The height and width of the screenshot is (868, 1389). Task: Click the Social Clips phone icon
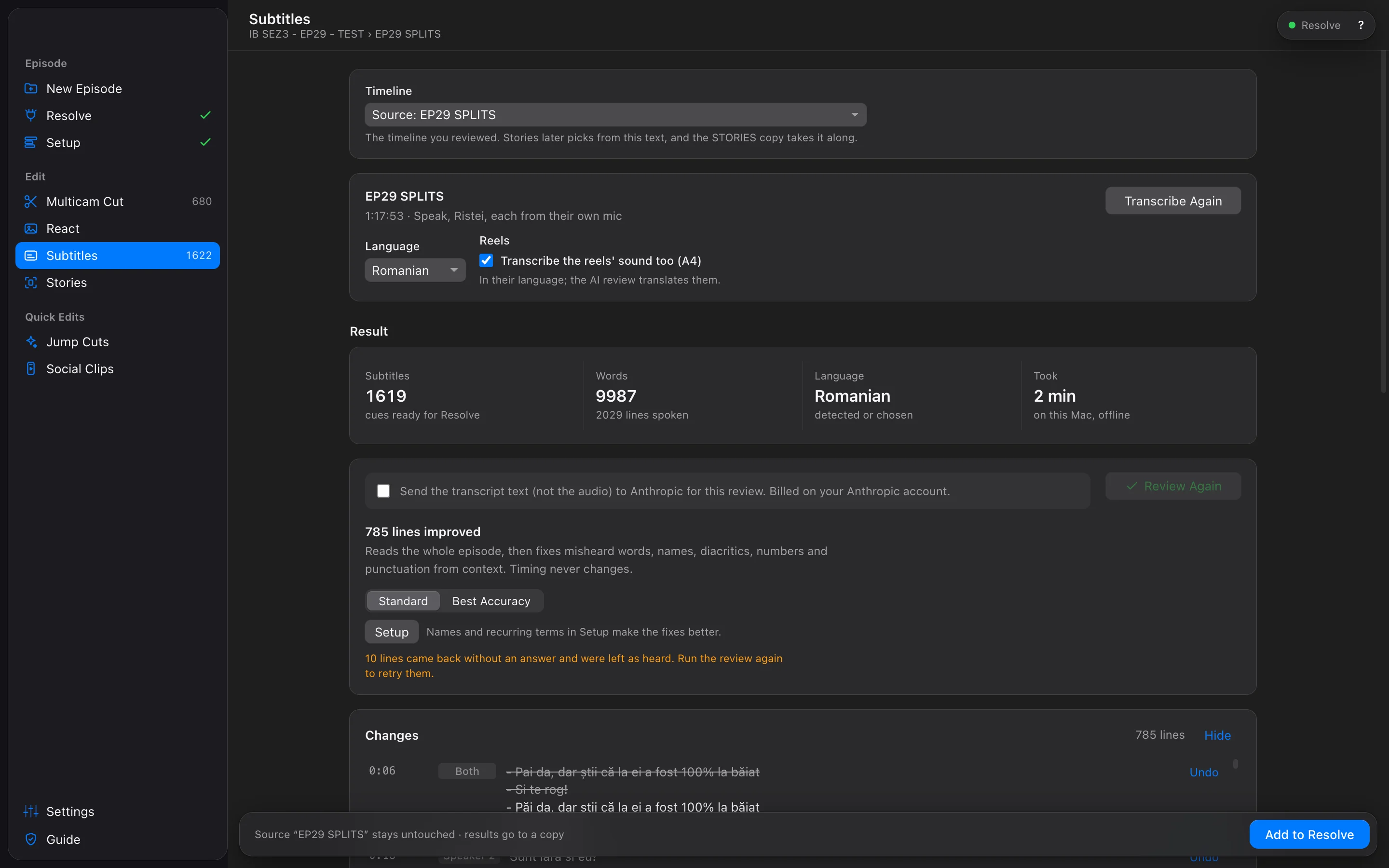coord(31,368)
